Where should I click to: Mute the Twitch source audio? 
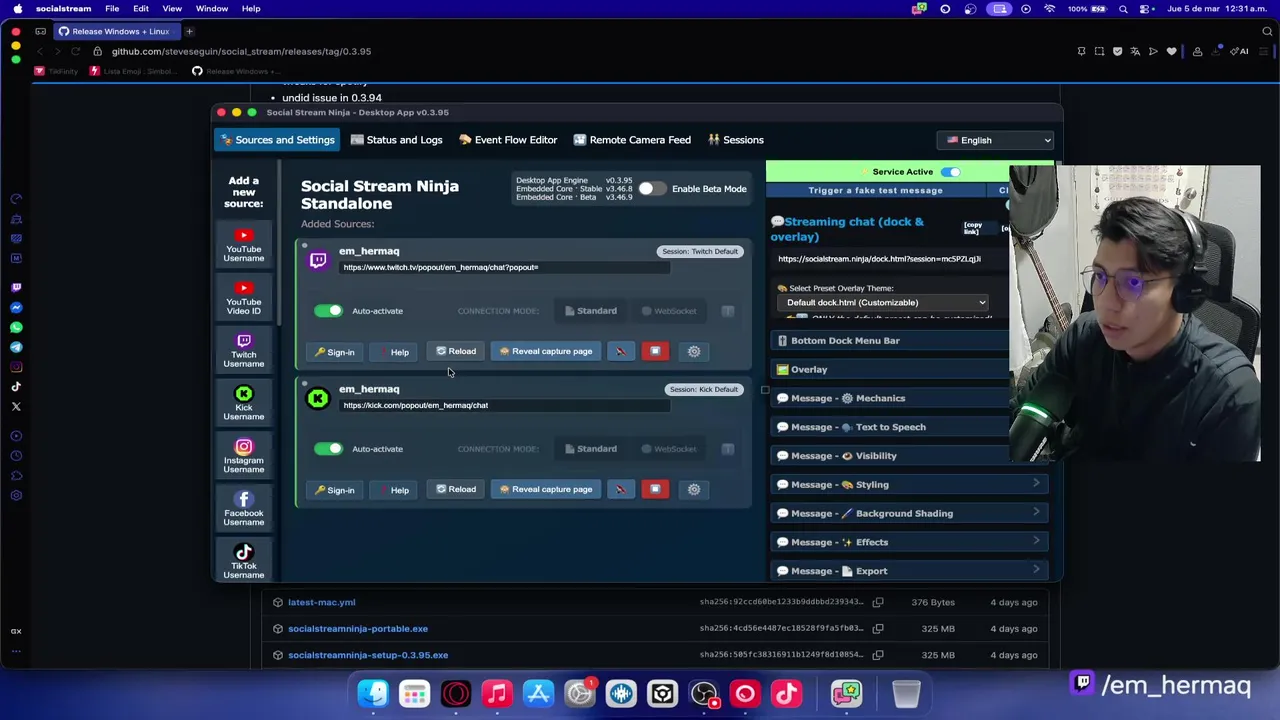tap(620, 351)
